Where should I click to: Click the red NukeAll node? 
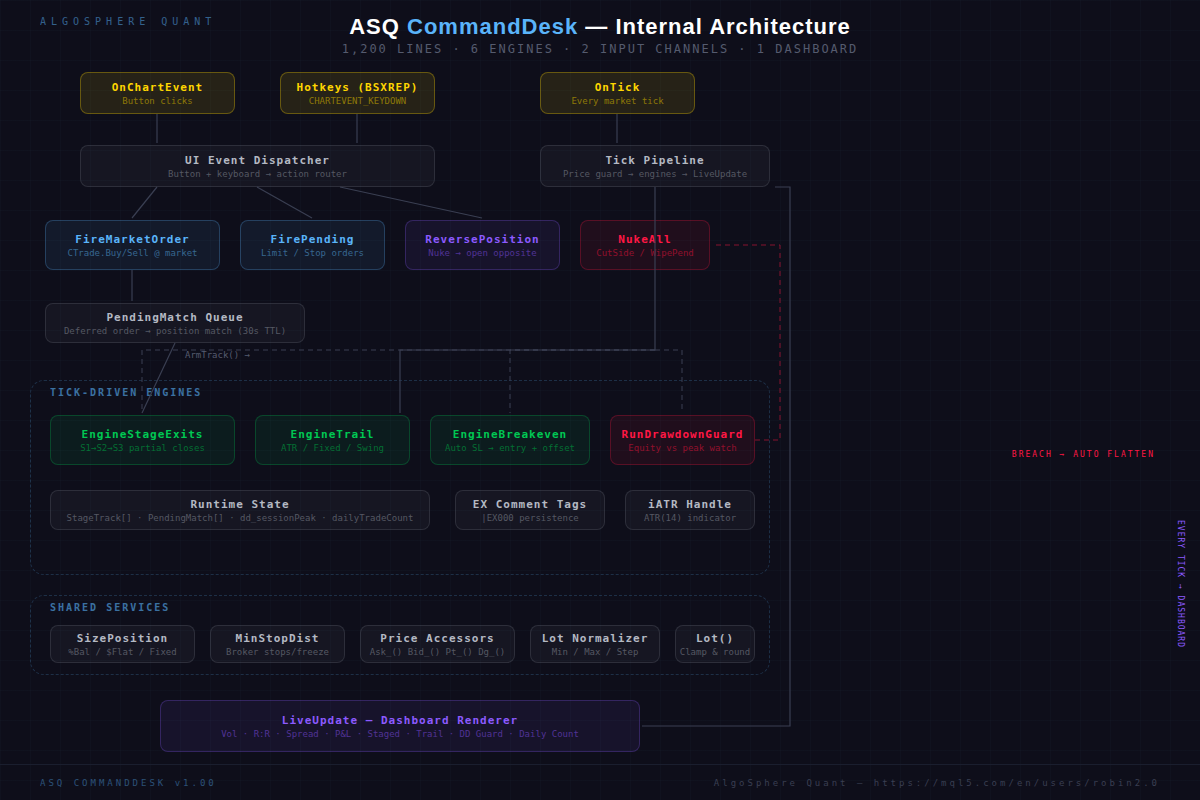pyautogui.click(x=645, y=245)
